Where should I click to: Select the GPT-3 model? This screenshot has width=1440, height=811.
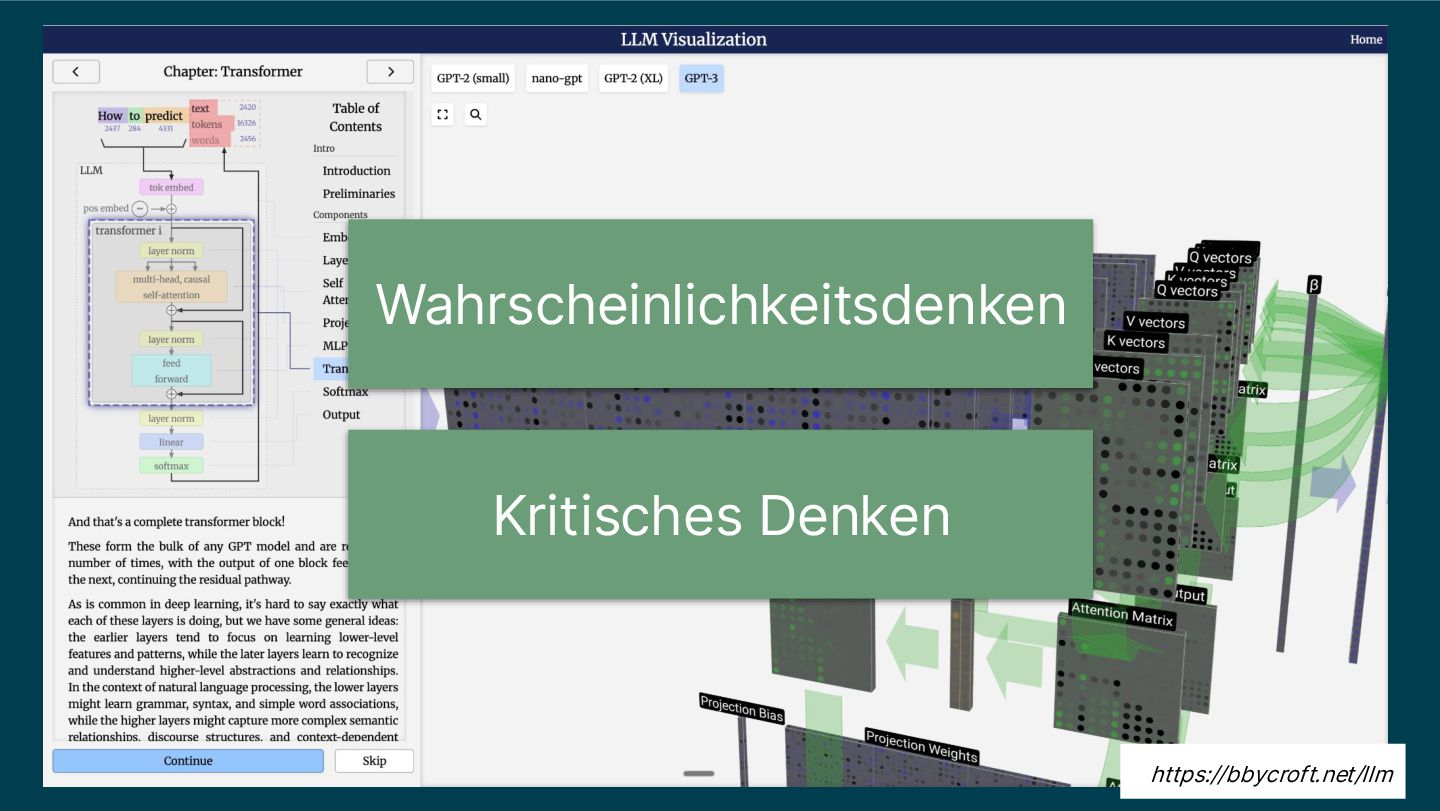[x=701, y=78]
